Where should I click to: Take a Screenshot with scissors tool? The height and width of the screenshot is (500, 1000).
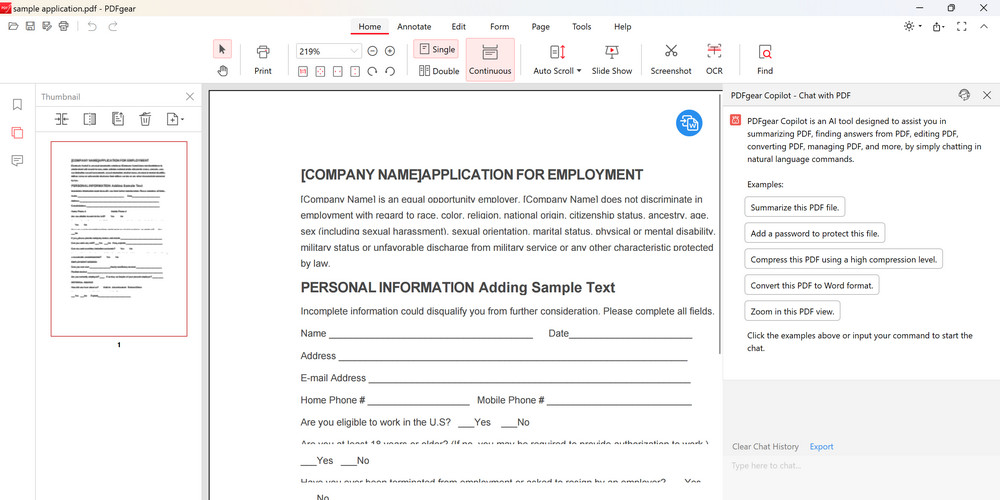coord(671,60)
